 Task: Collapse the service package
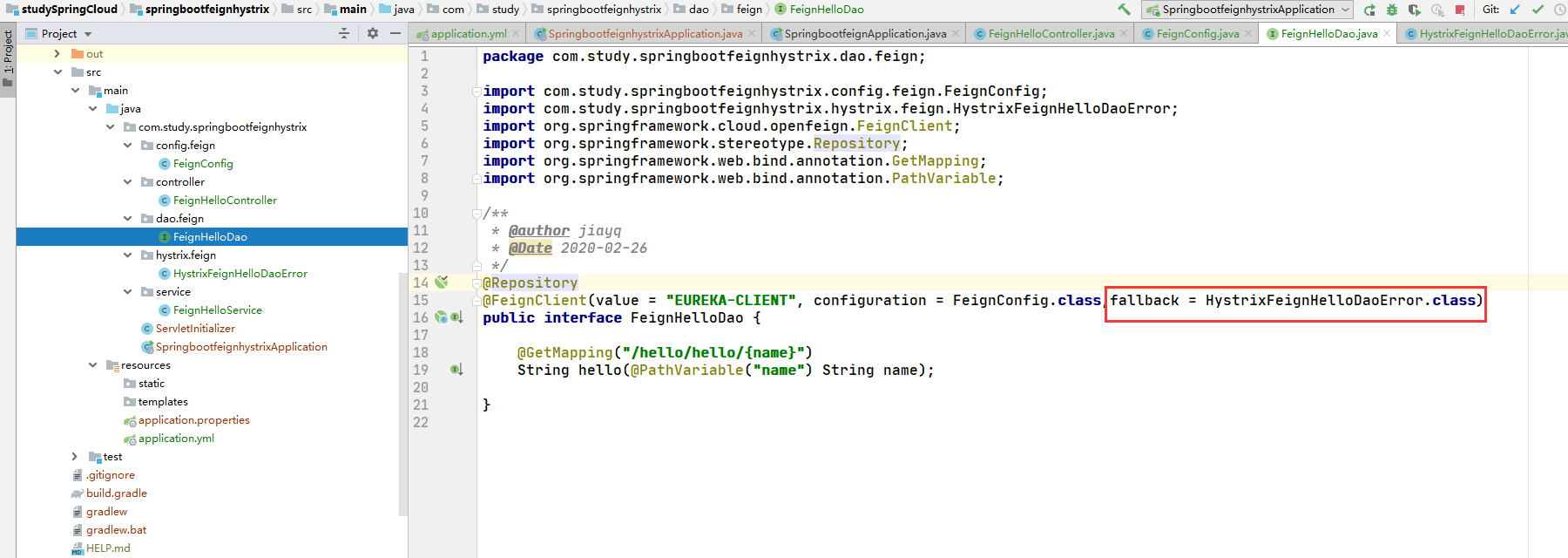point(127,292)
